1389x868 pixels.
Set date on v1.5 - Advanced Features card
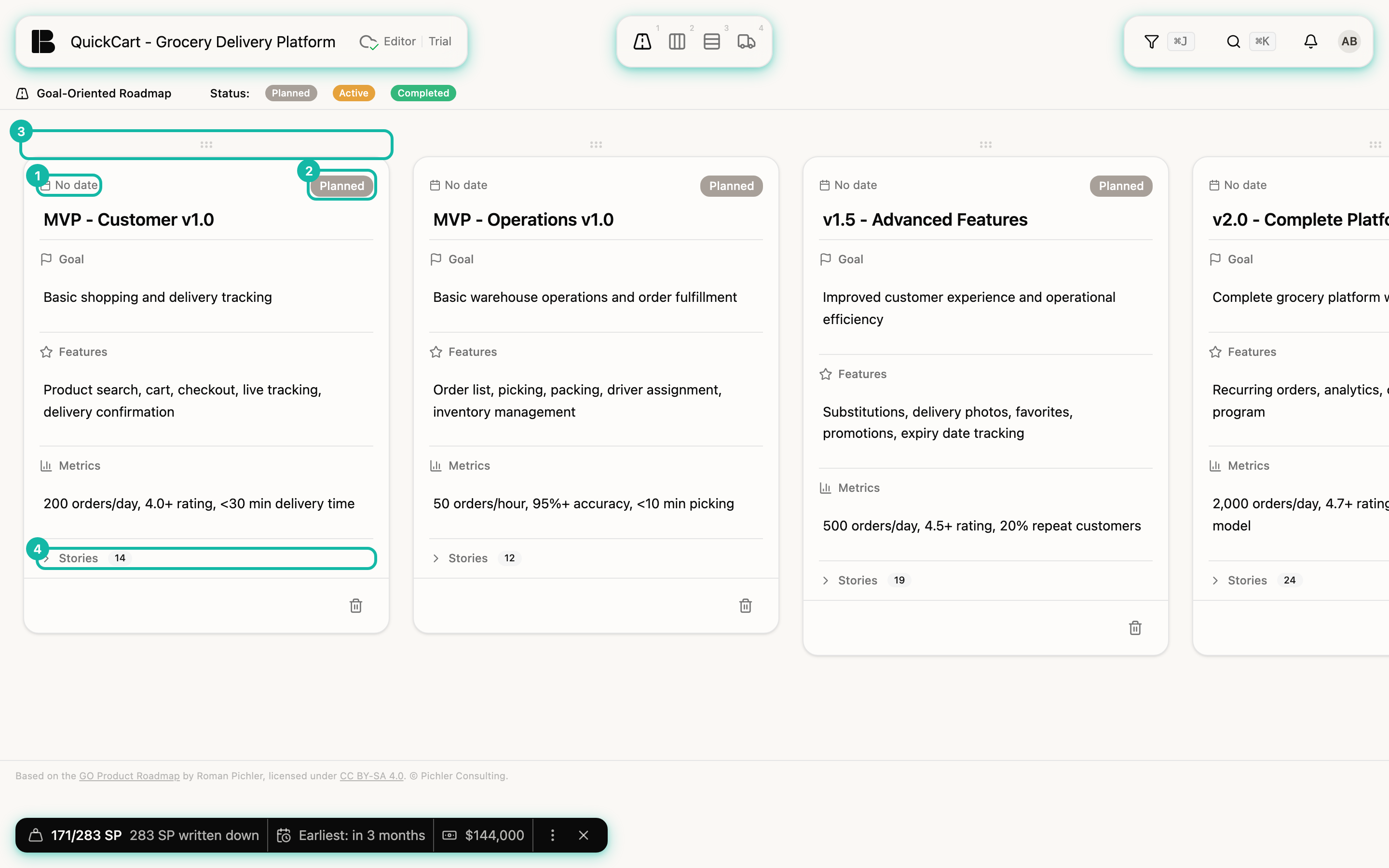coord(848,186)
